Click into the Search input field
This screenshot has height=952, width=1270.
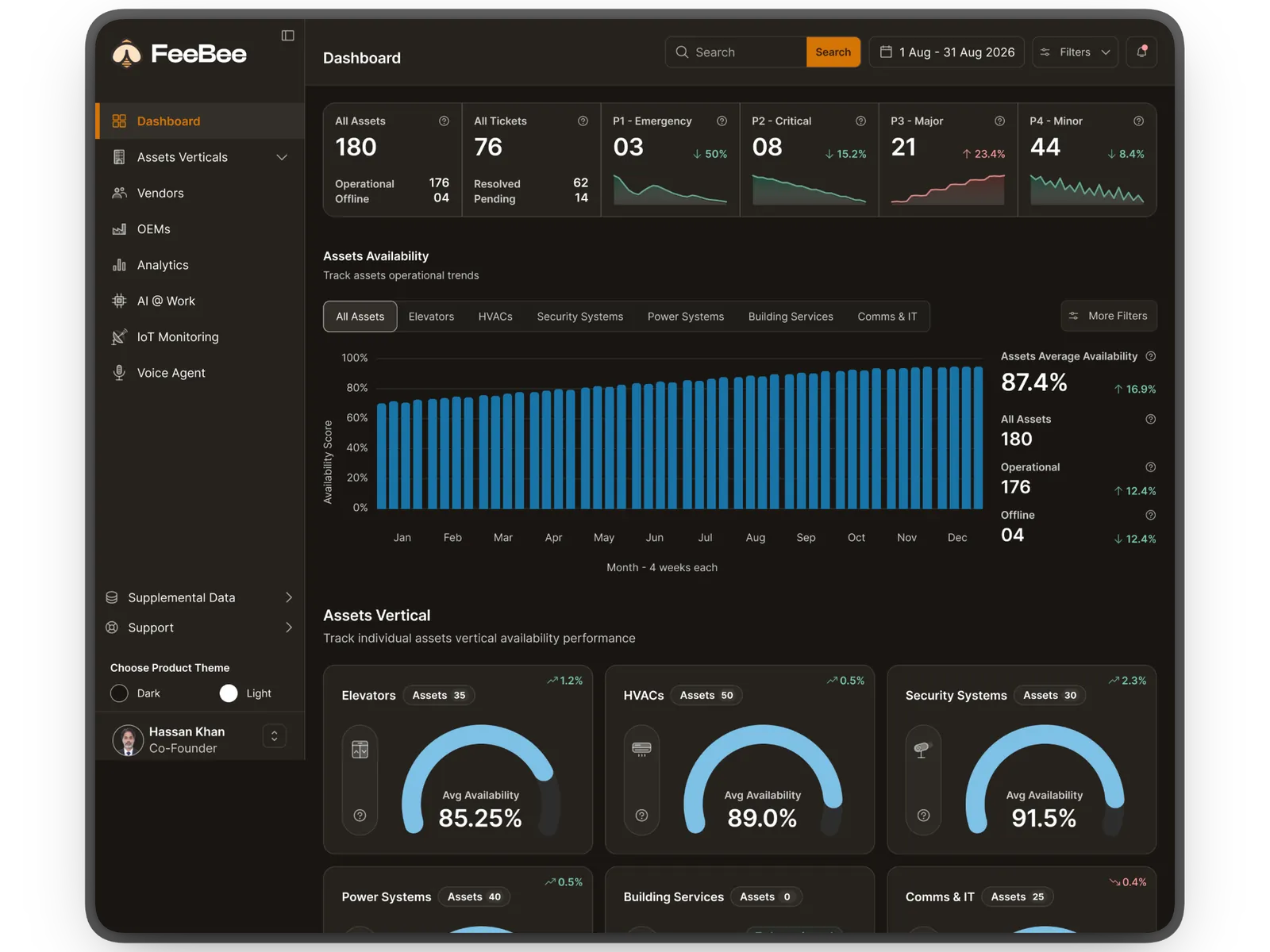click(736, 52)
